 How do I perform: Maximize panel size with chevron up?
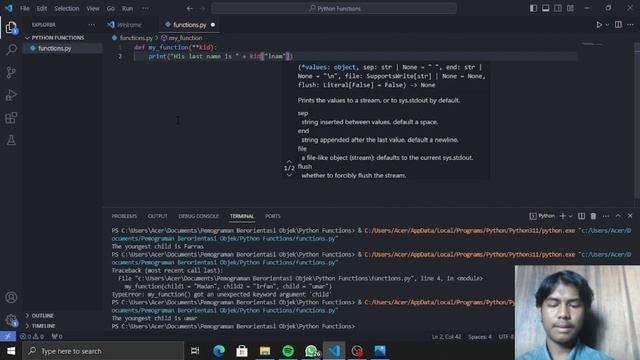point(618,216)
